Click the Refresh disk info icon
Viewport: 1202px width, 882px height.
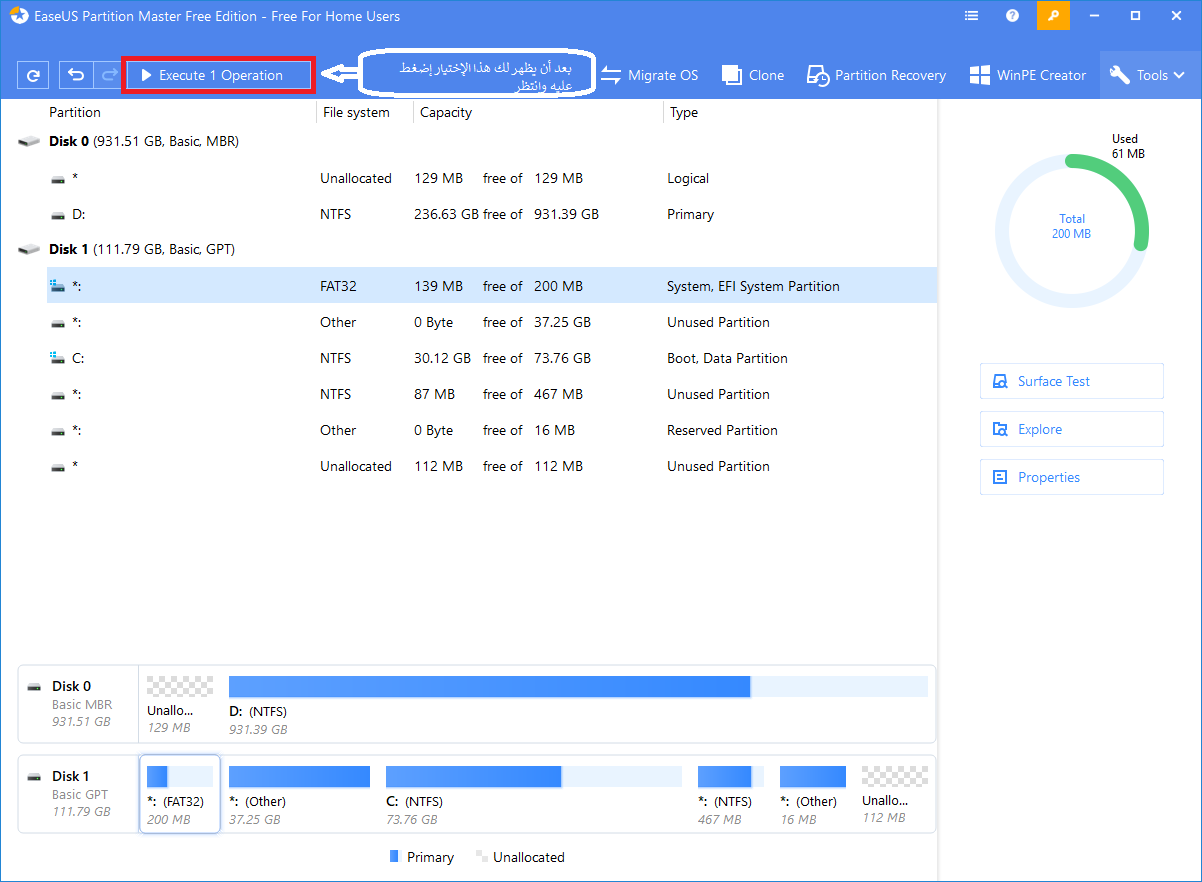click(33, 75)
